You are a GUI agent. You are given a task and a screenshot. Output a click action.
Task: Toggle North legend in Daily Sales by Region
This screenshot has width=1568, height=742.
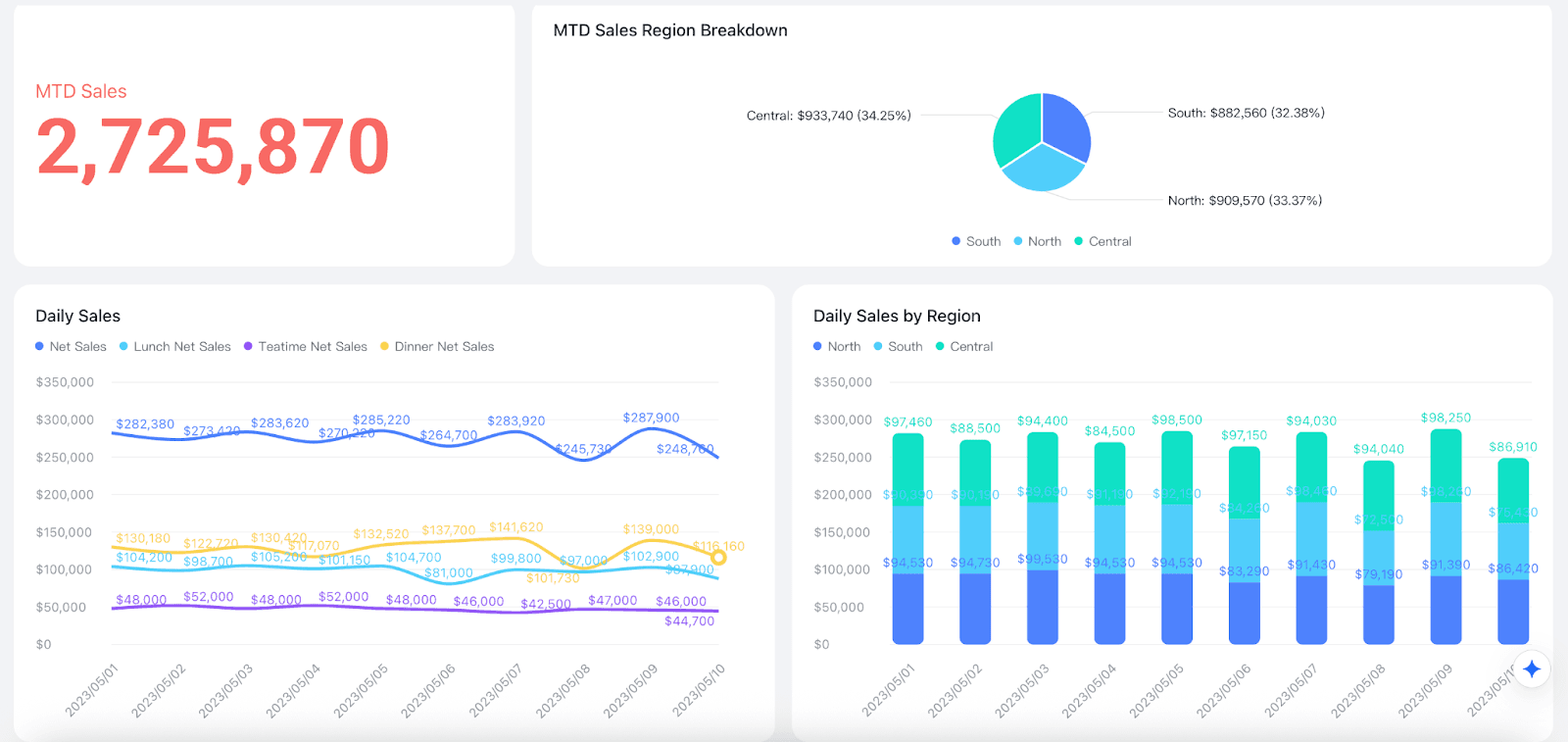pos(837,346)
